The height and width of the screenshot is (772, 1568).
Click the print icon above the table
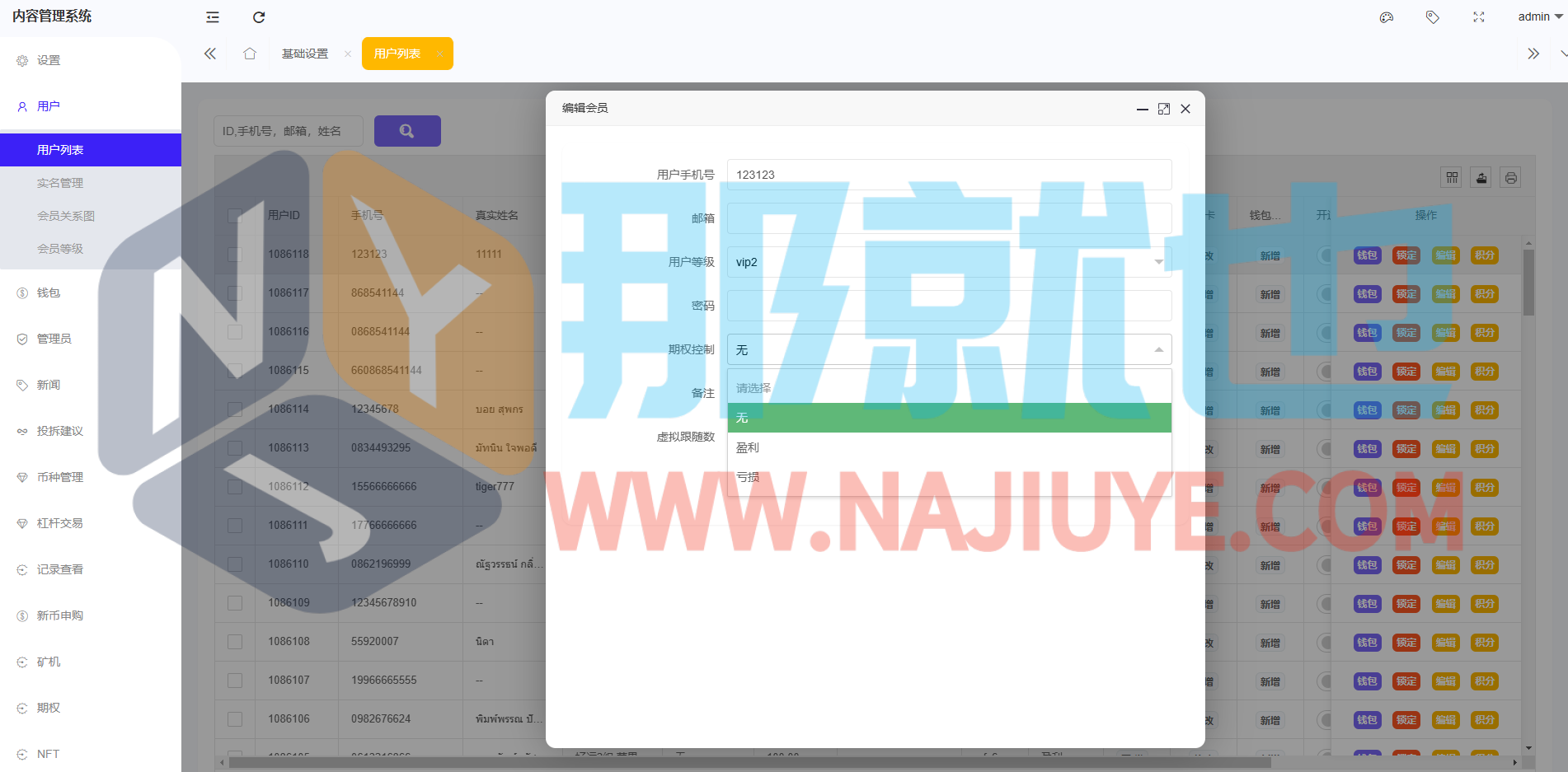[x=1510, y=178]
